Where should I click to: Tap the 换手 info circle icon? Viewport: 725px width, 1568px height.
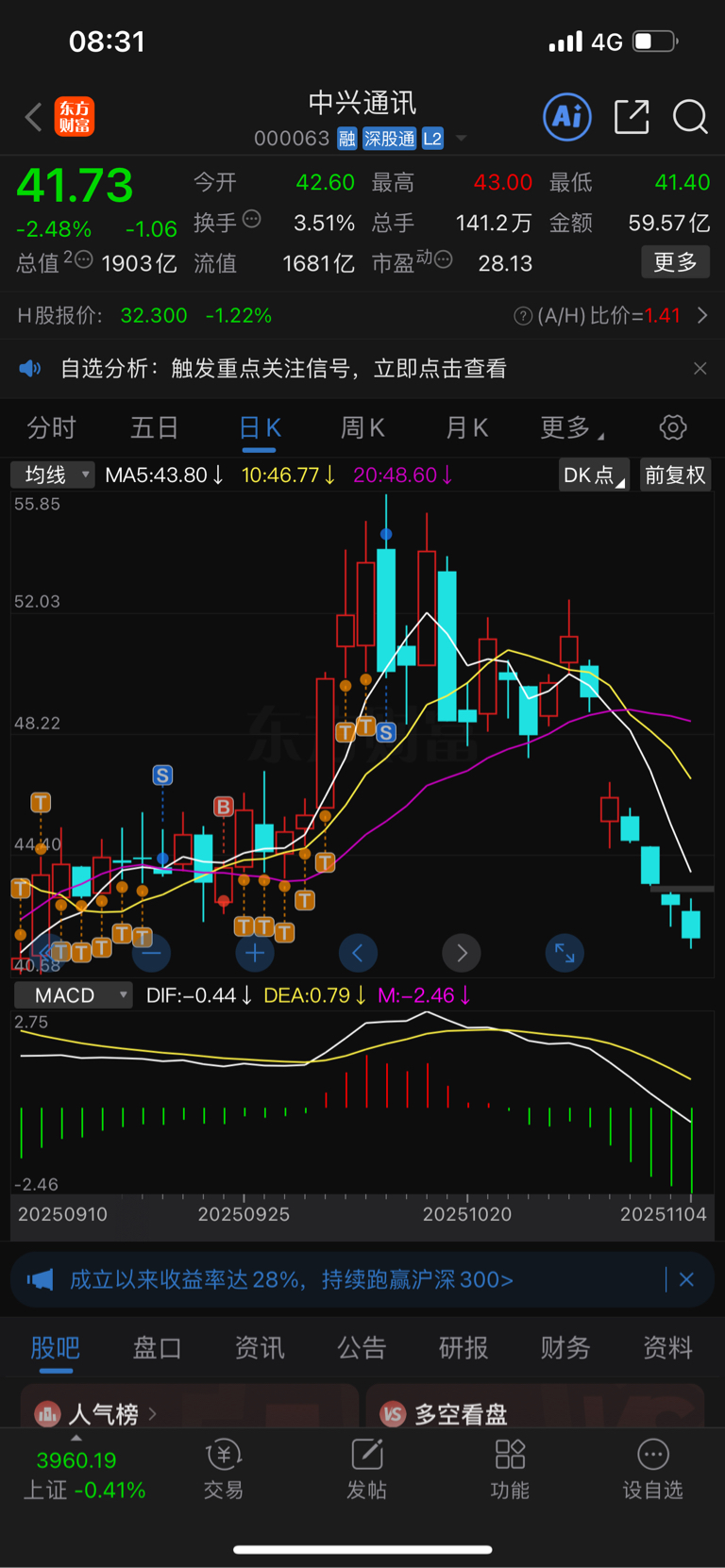(251, 219)
